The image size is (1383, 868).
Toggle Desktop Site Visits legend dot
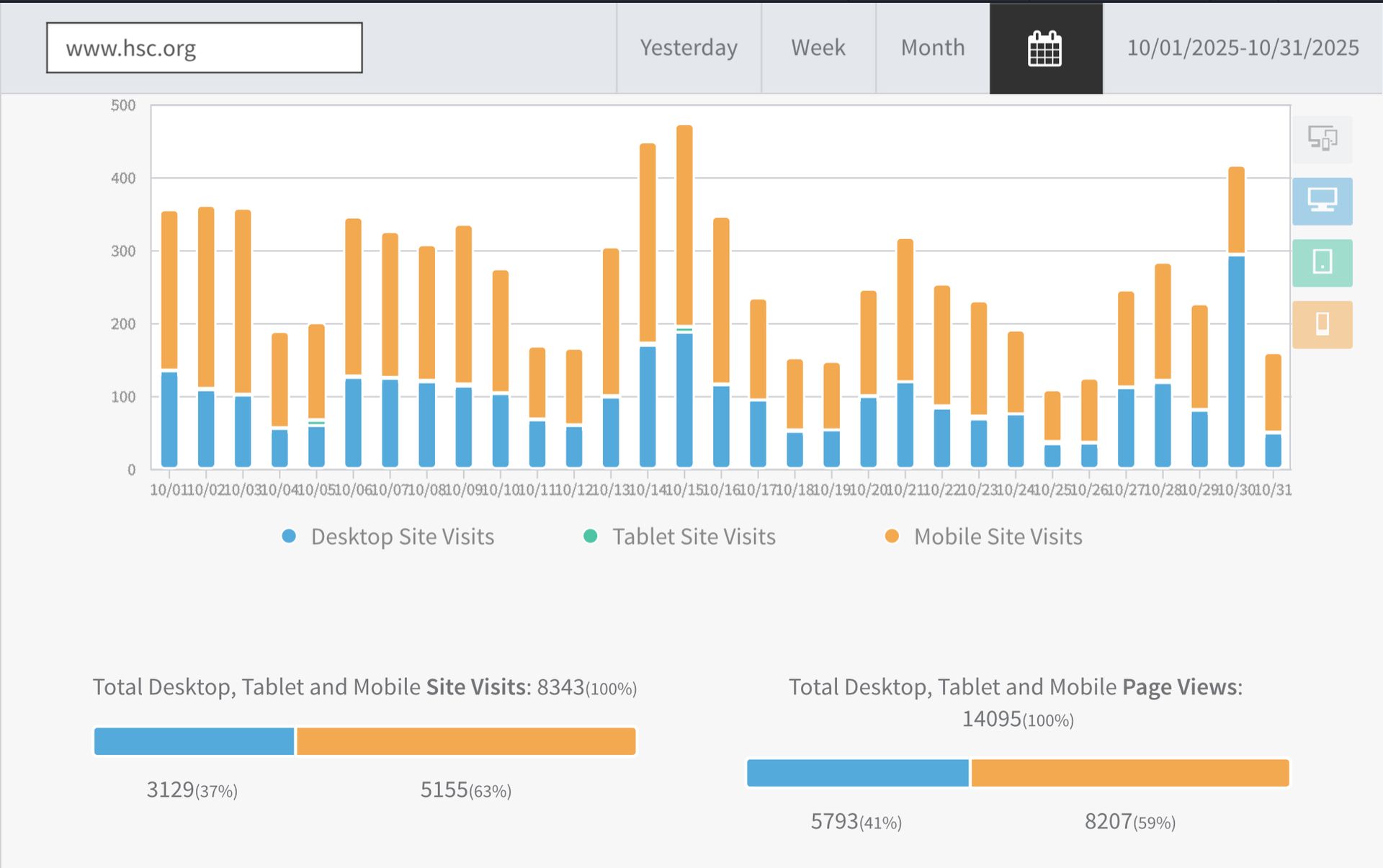click(x=289, y=536)
